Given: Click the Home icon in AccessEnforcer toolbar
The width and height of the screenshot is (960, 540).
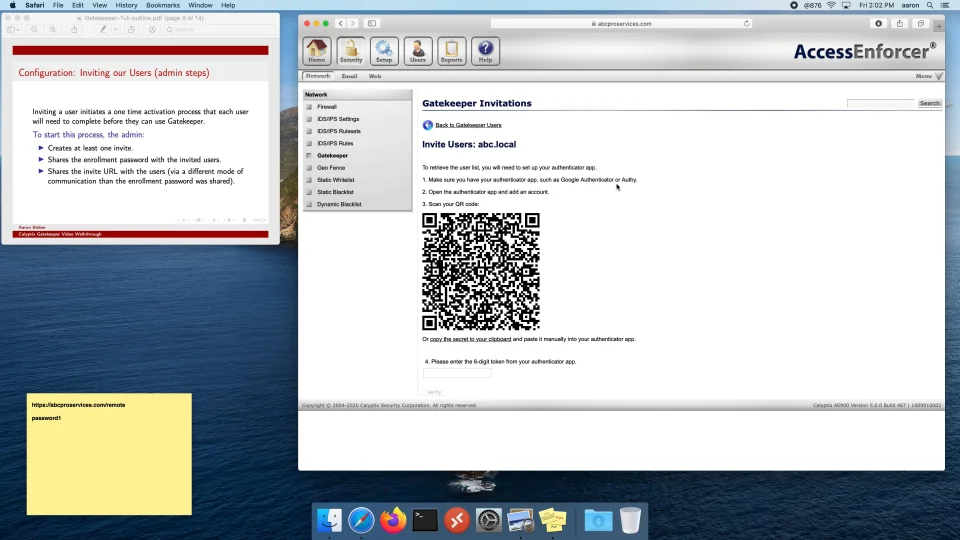Looking at the screenshot, I should pyautogui.click(x=317, y=50).
